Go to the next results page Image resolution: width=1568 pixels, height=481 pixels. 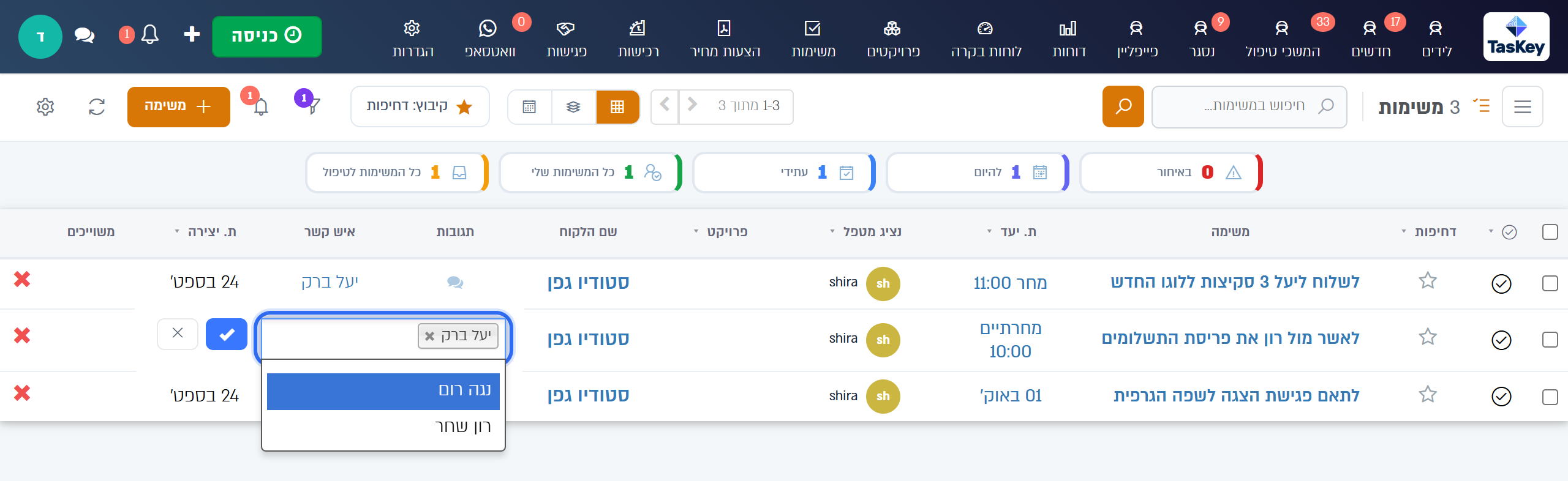point(665,105)
